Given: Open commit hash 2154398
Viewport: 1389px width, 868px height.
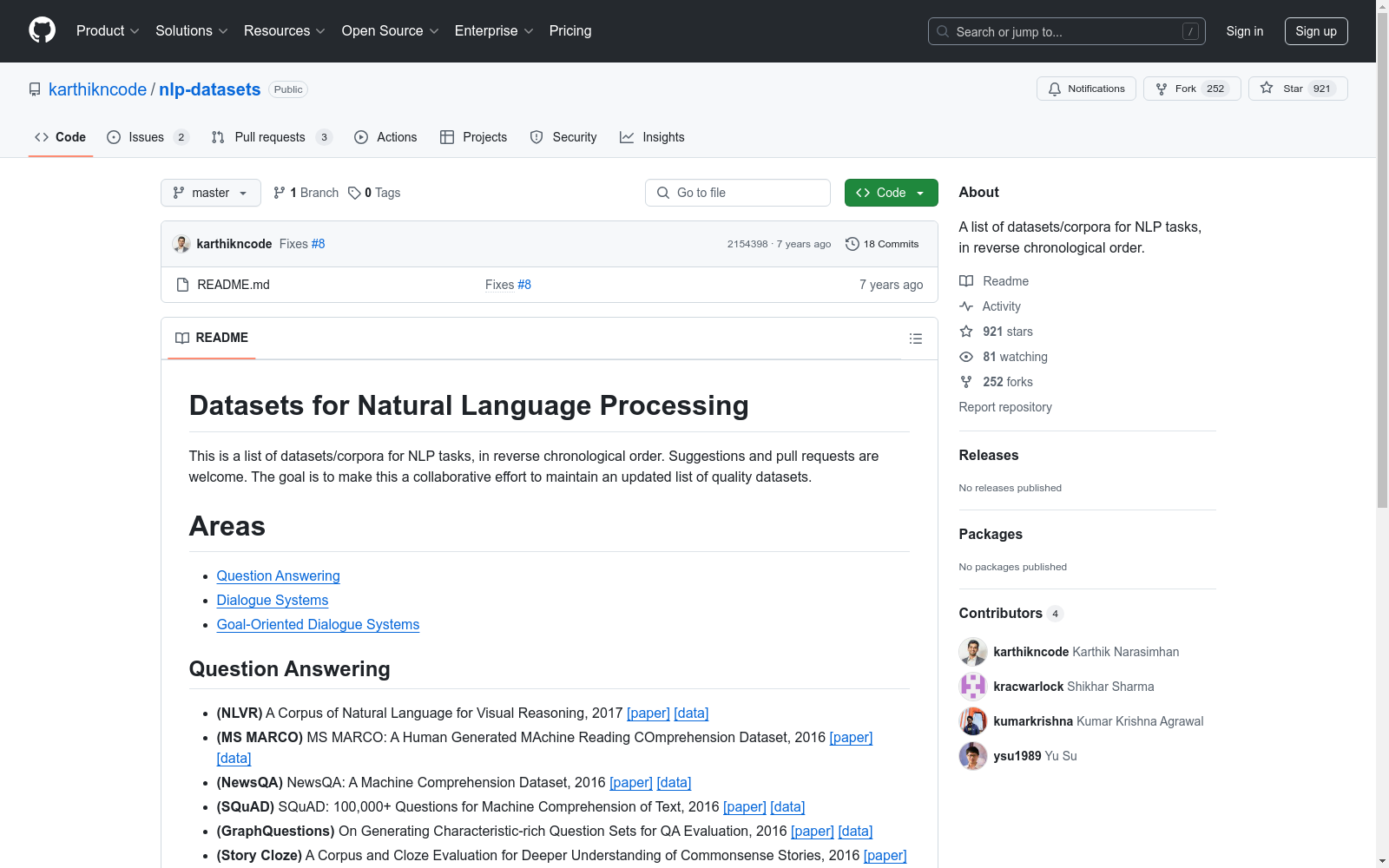Looking at the screenshot, I should point(747,244).
